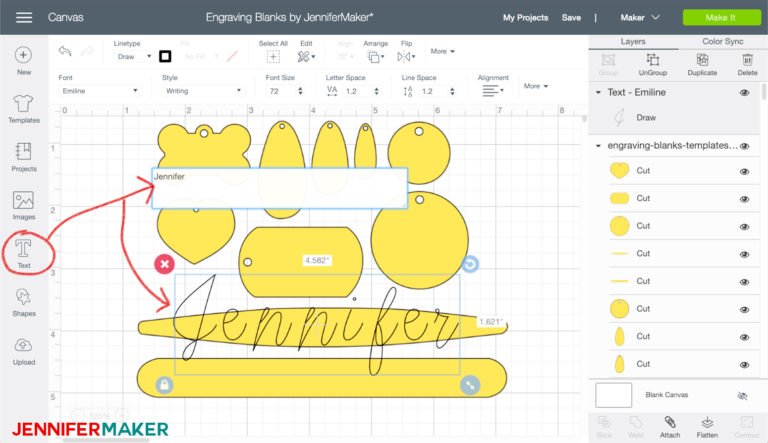Open My Projects
The height and width of the screenshot is (443, 768).
[x=525, y=18]
